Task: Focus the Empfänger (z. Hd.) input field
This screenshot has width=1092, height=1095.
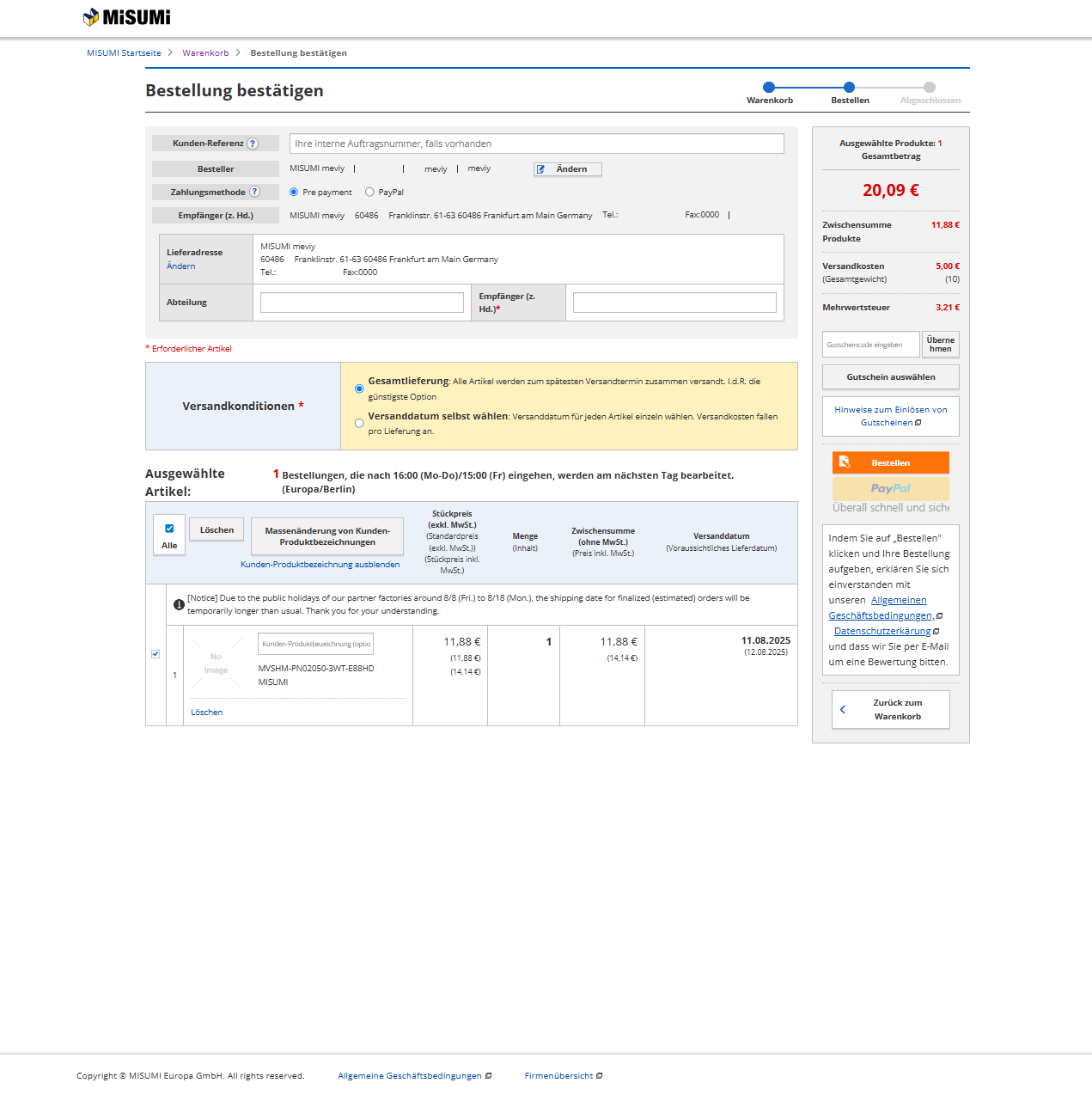Action: pyautogui.click(x=674, y=303)
